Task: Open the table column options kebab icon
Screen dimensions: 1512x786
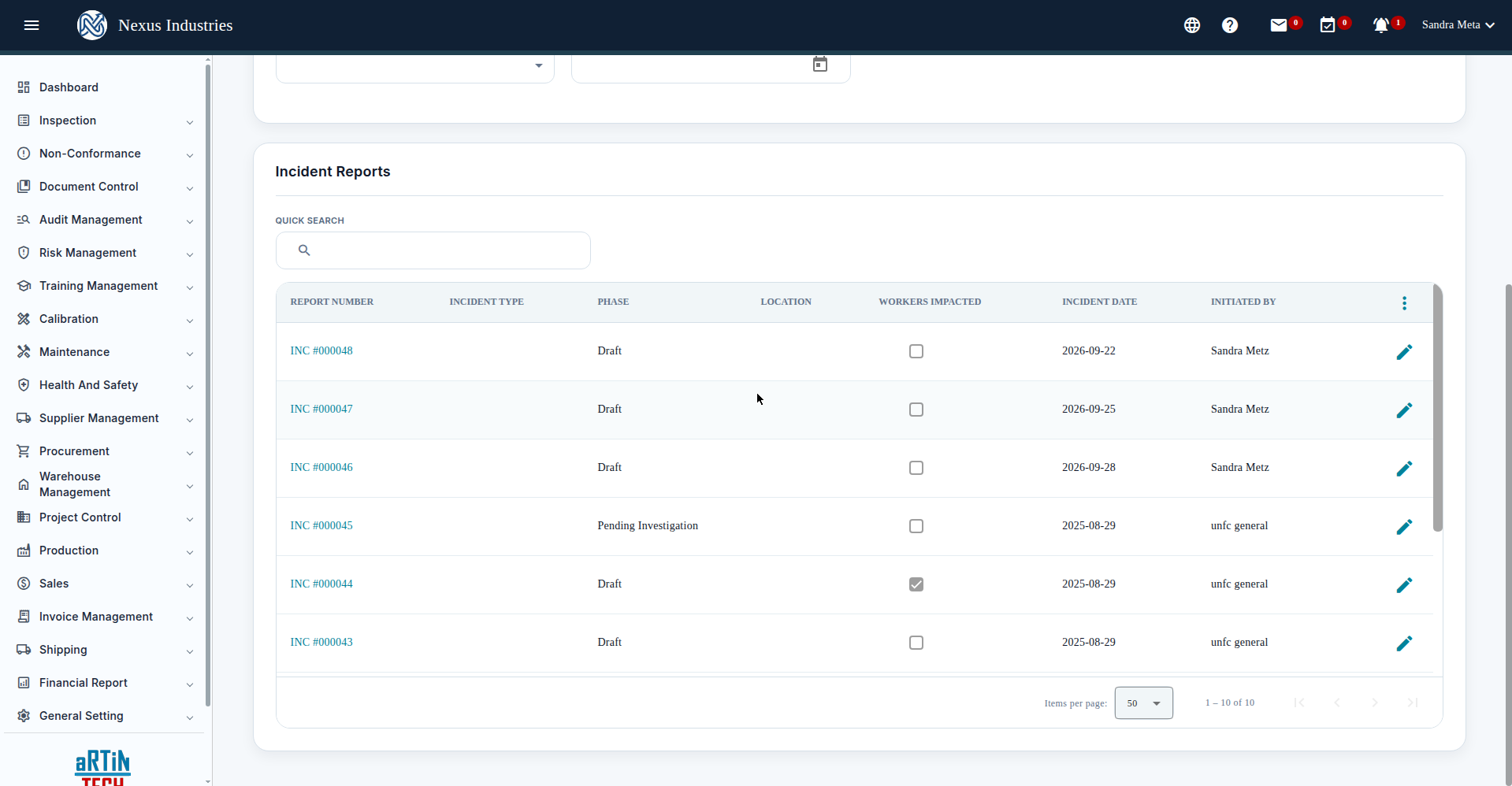Action: [x=1404, y=303]
